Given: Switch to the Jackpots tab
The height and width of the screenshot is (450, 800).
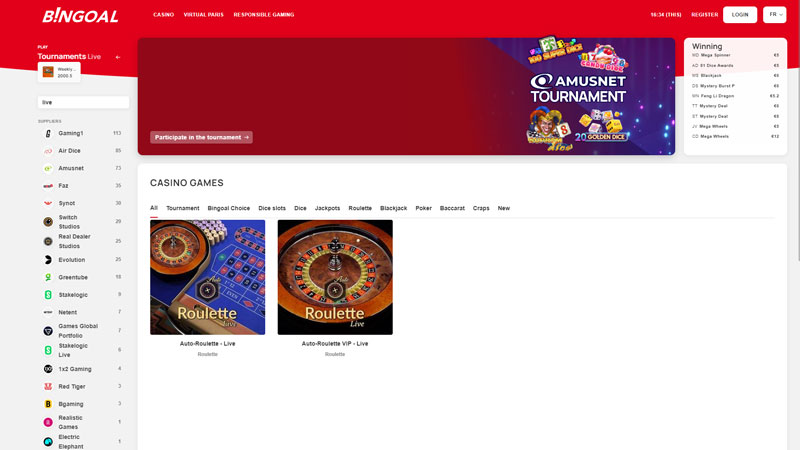Looking at the screenshot, I should 327,208.
